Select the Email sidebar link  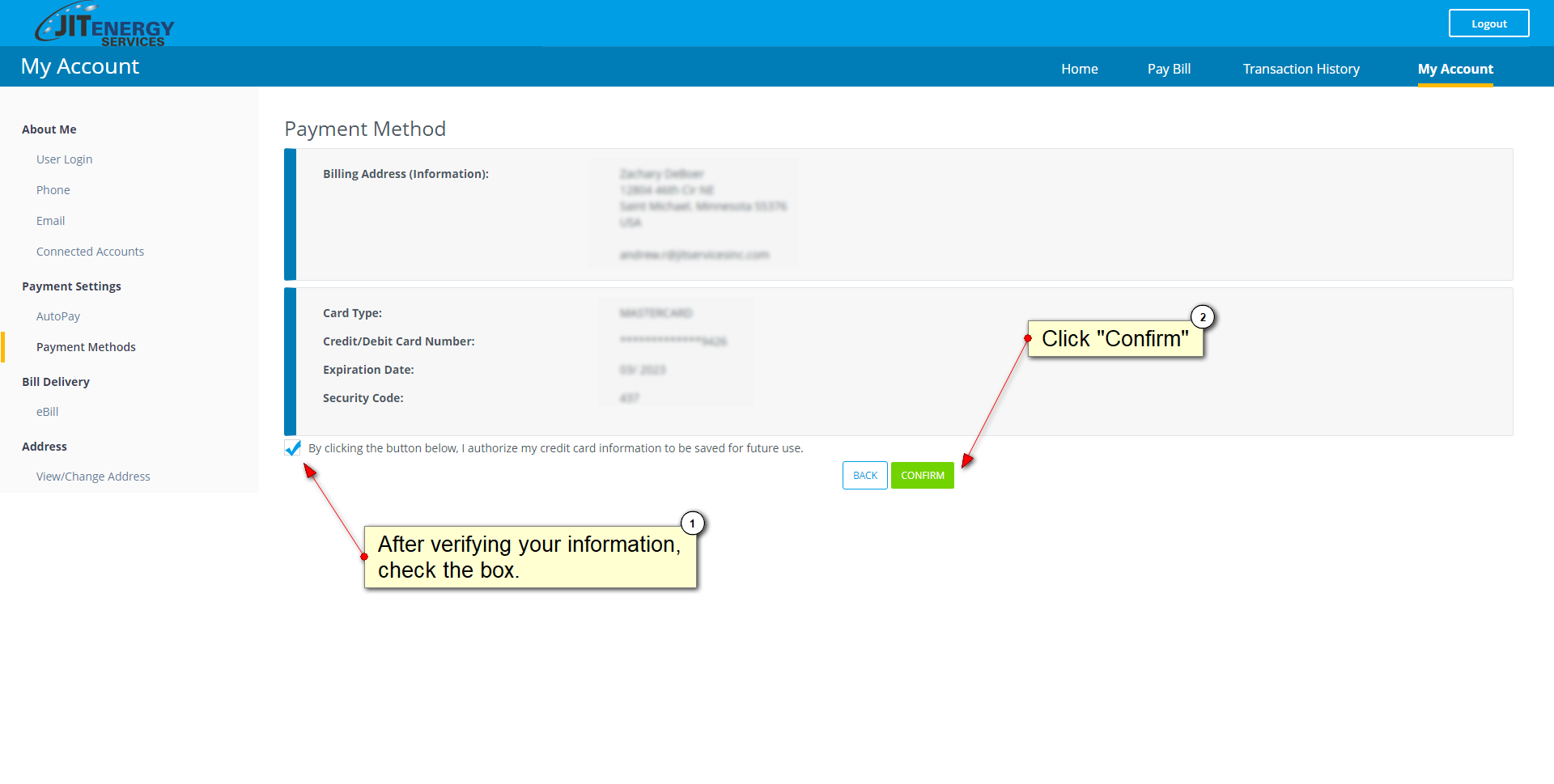[50, 221]
